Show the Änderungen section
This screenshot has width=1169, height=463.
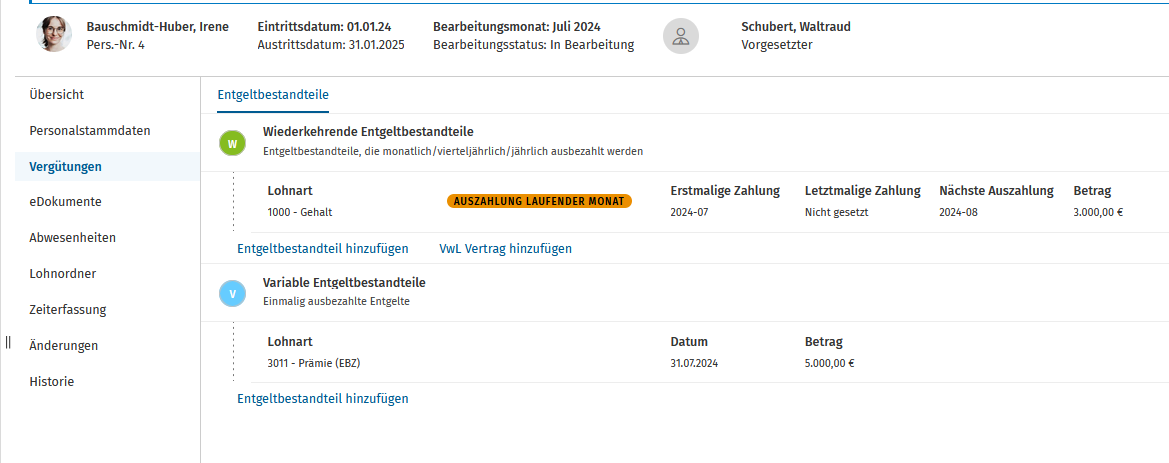tap(63, 345)
